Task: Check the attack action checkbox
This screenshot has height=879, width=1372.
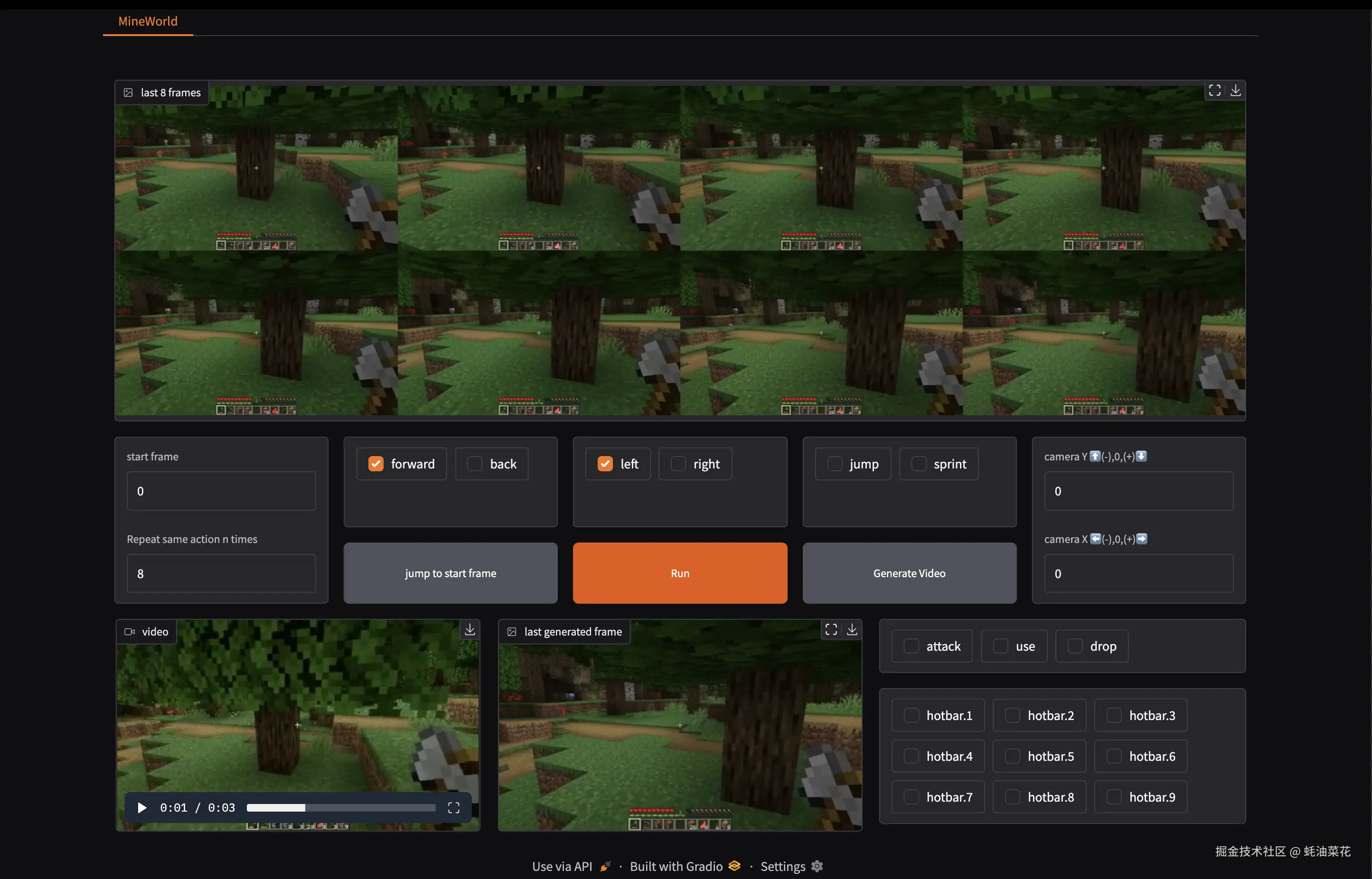Action: 911,645
